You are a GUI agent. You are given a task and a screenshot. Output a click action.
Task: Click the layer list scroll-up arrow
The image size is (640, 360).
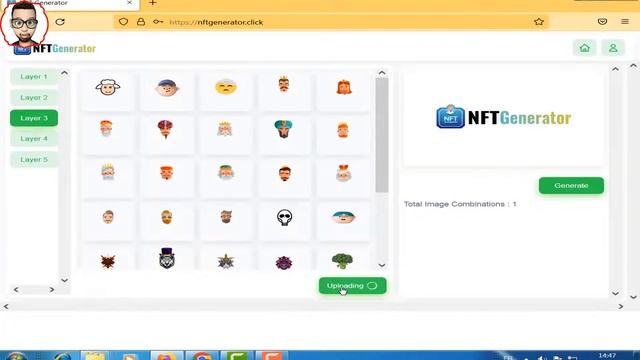tap(64, 73)
